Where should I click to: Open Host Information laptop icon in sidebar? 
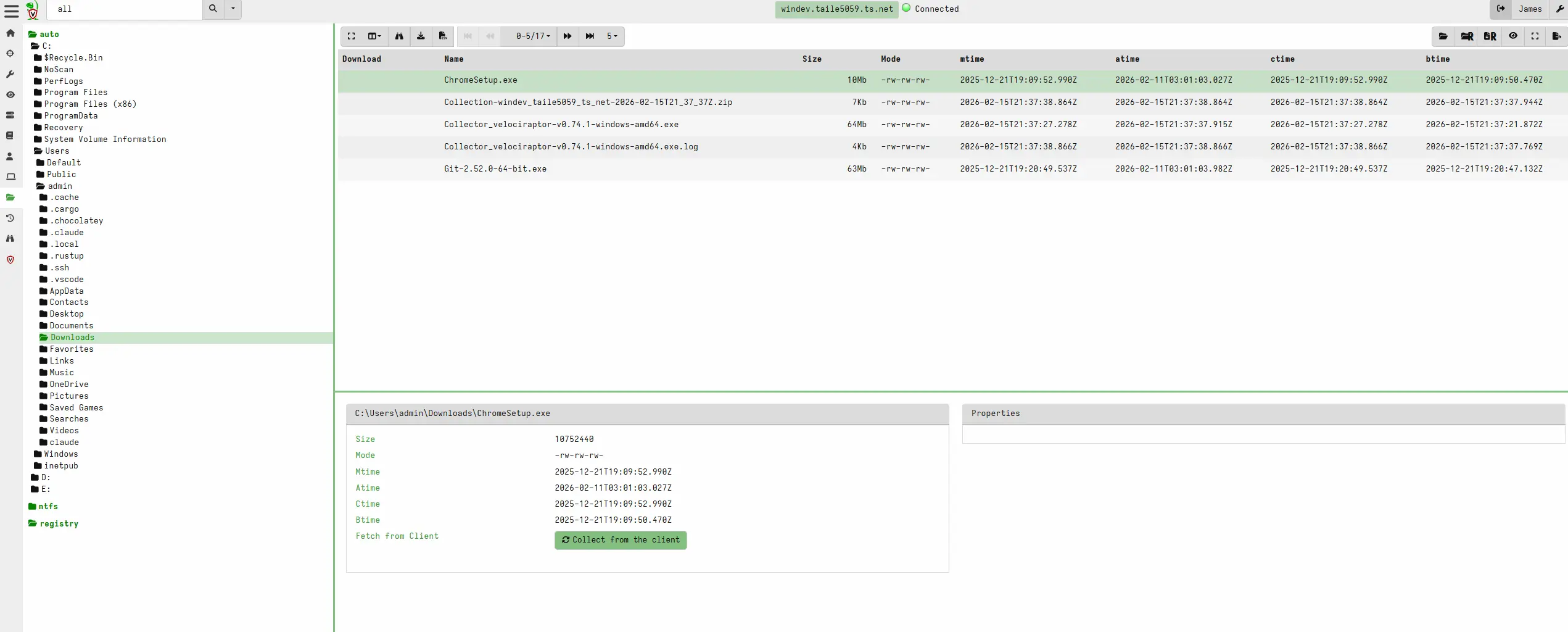pos(10,177)
